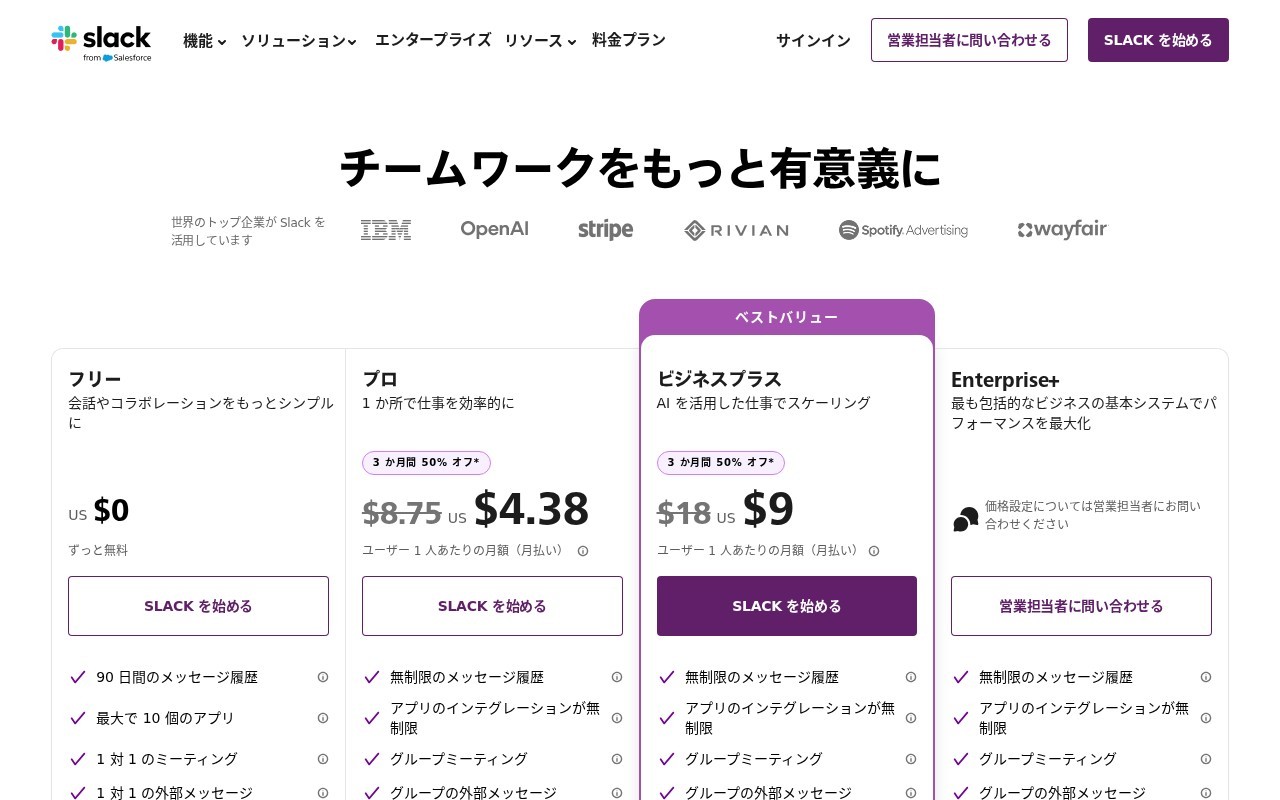The width and height of the screenshot is (1280, 800).
Task: Click the ベストバリュー banner
Action: [787, 317]
